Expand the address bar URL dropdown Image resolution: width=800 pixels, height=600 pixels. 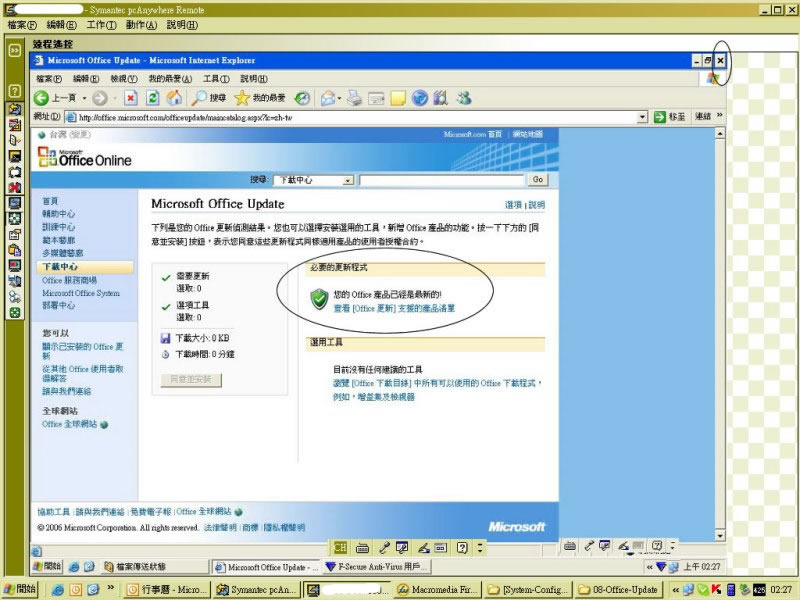[642, 117]
